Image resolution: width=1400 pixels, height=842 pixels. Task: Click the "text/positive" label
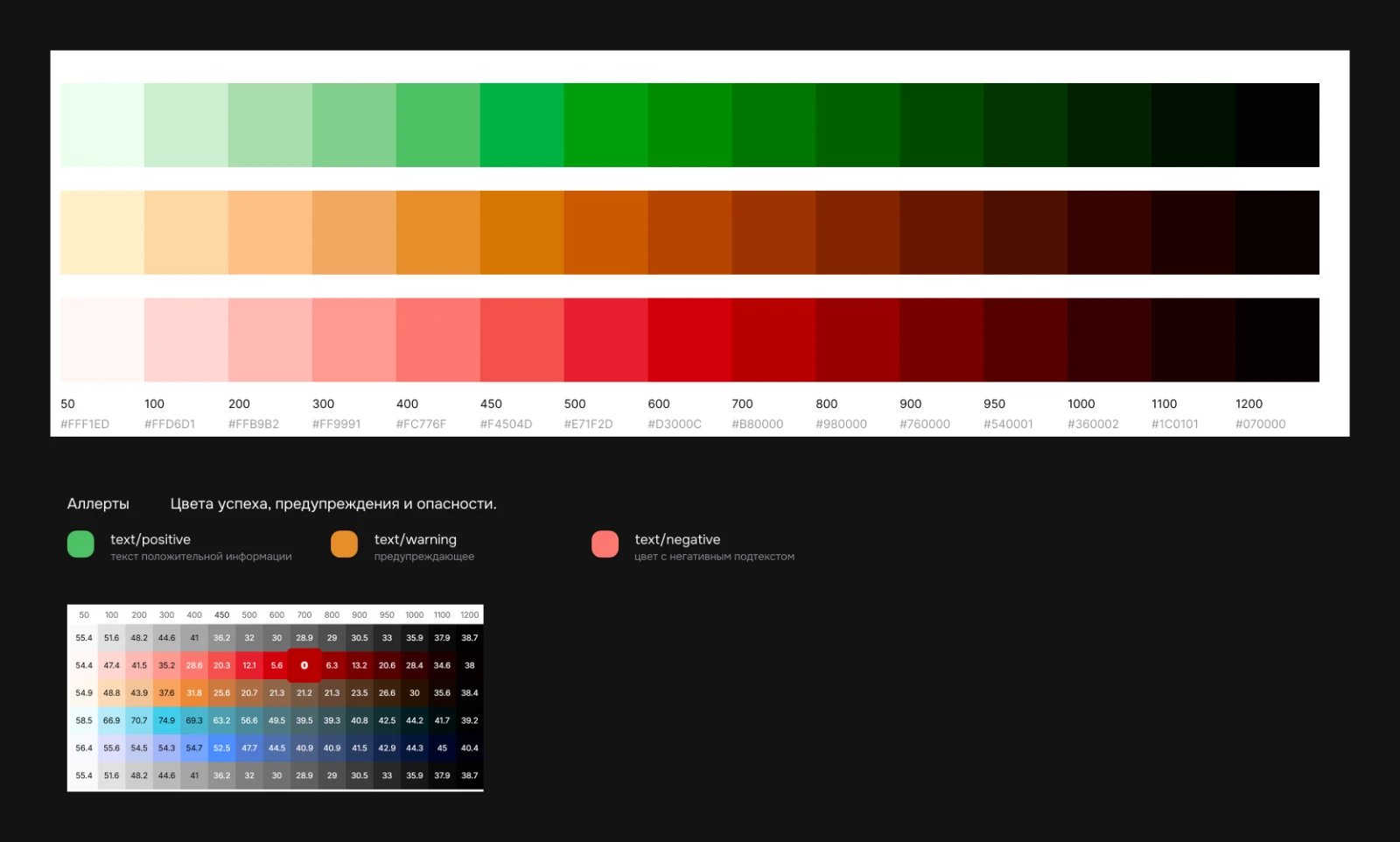[x=150, y=540]
